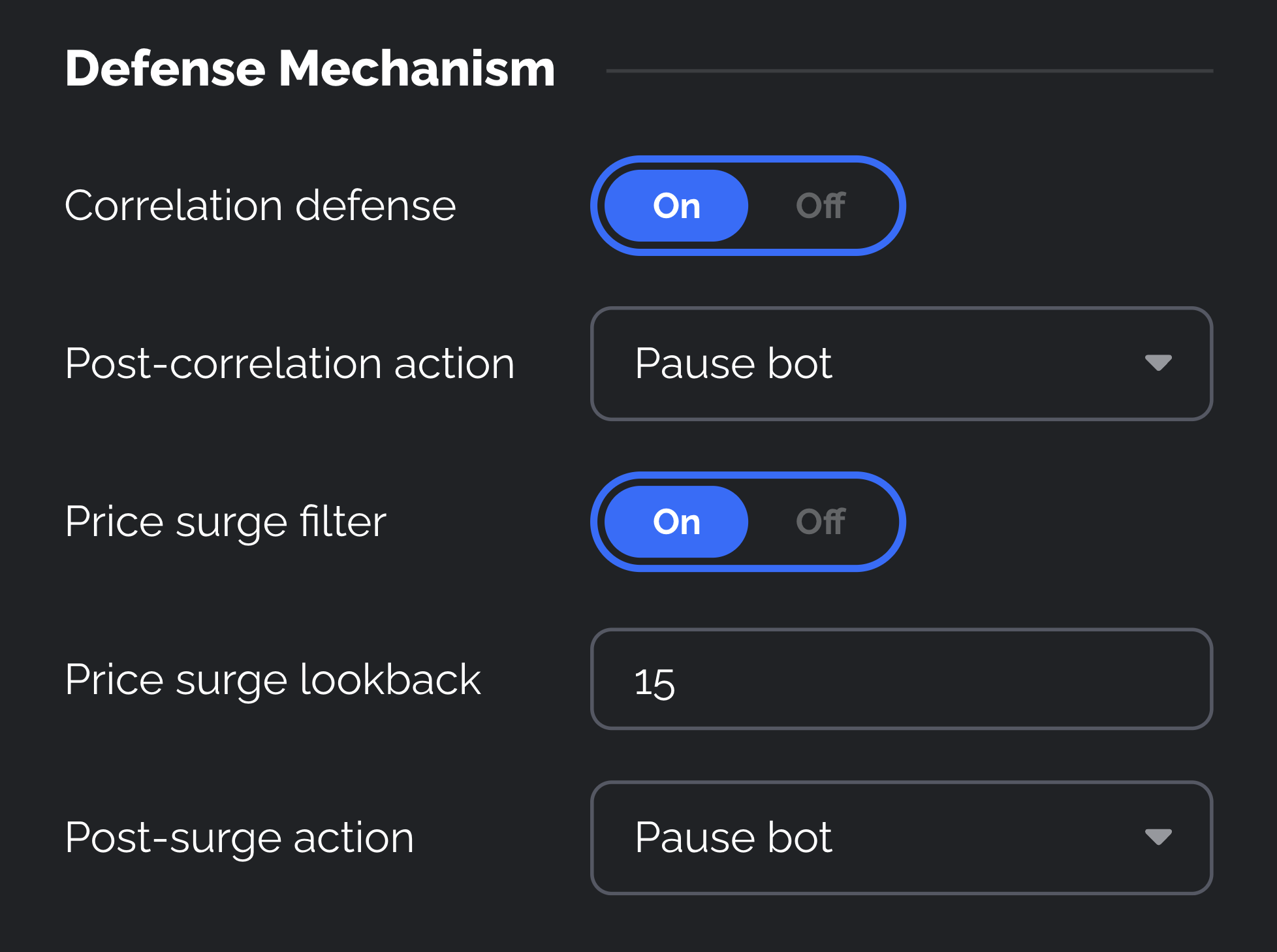Turn Correlation defense On
The height and width of the screenshot is (952, 1277).
tap(676, 206)
